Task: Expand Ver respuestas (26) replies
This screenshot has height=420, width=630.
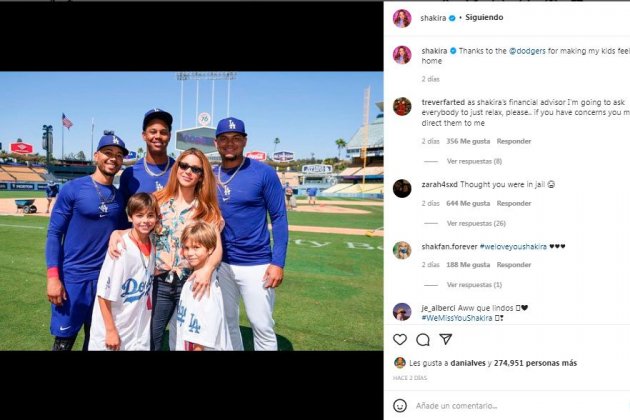Action: (476, 223)
